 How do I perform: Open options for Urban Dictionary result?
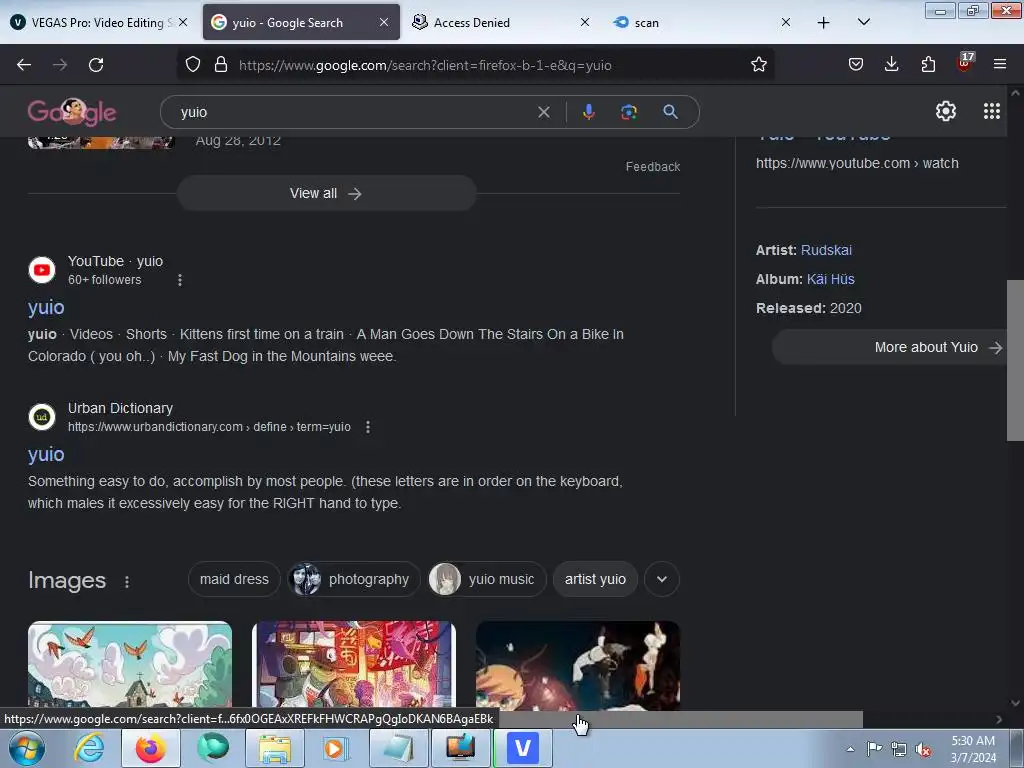pyautogui.click(x=368, y=427)
